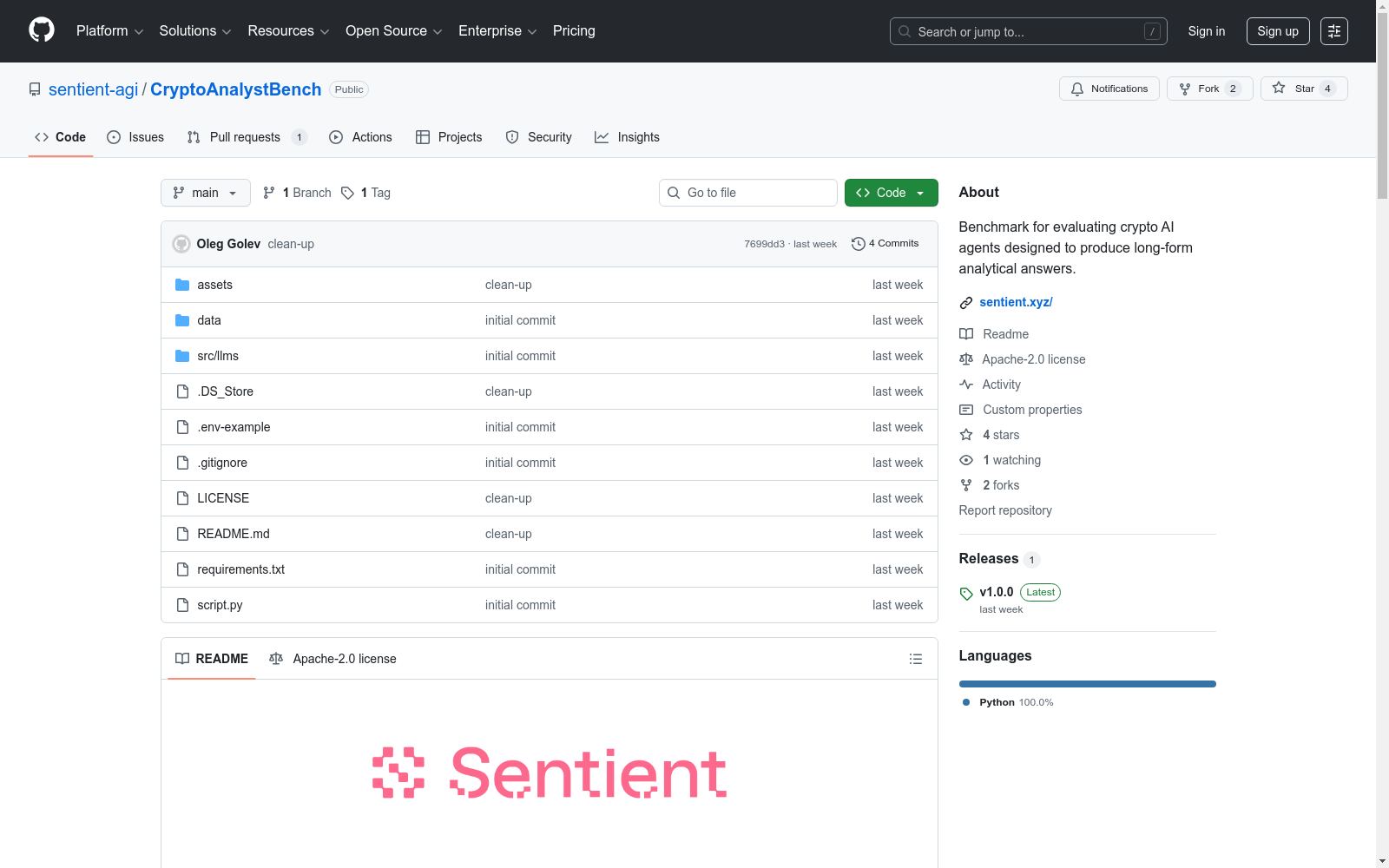Click the commit history clock icon
This screenshot has height=868, width=1389.
click(859, 244)
